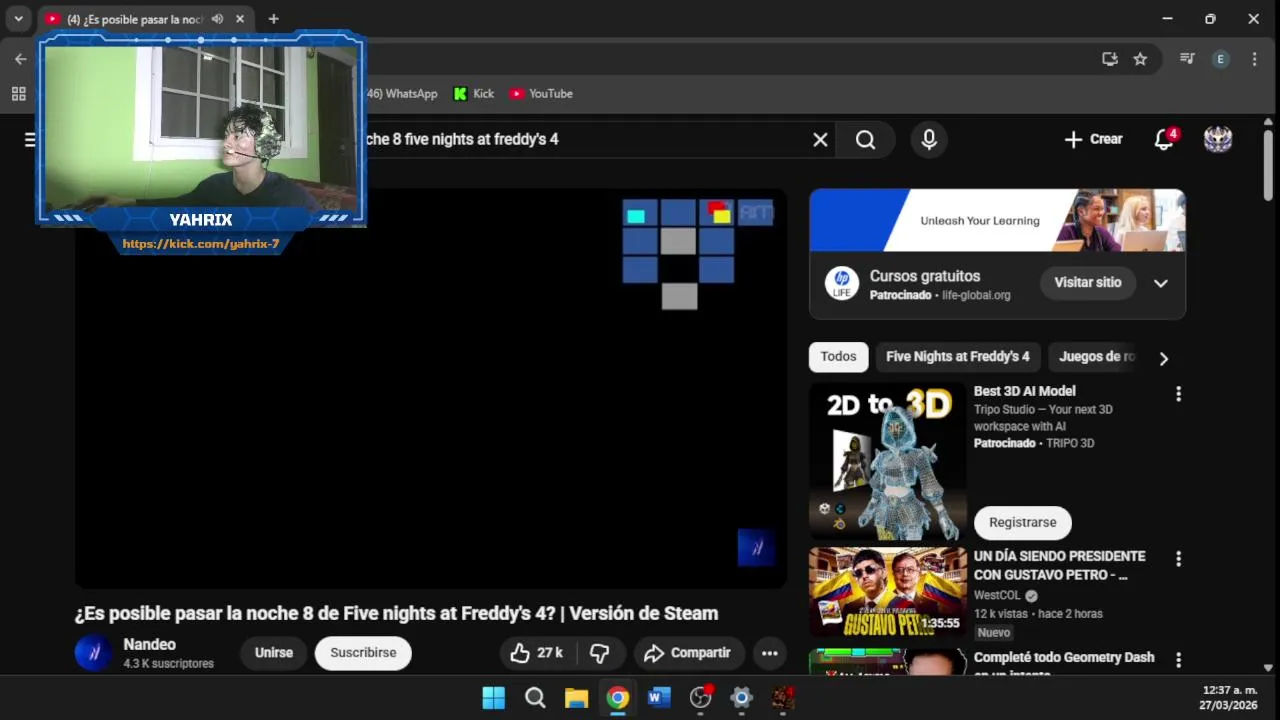Open options for the Gustavo Petro video
Screen dimensions: 1280x720
point(1178,559)
